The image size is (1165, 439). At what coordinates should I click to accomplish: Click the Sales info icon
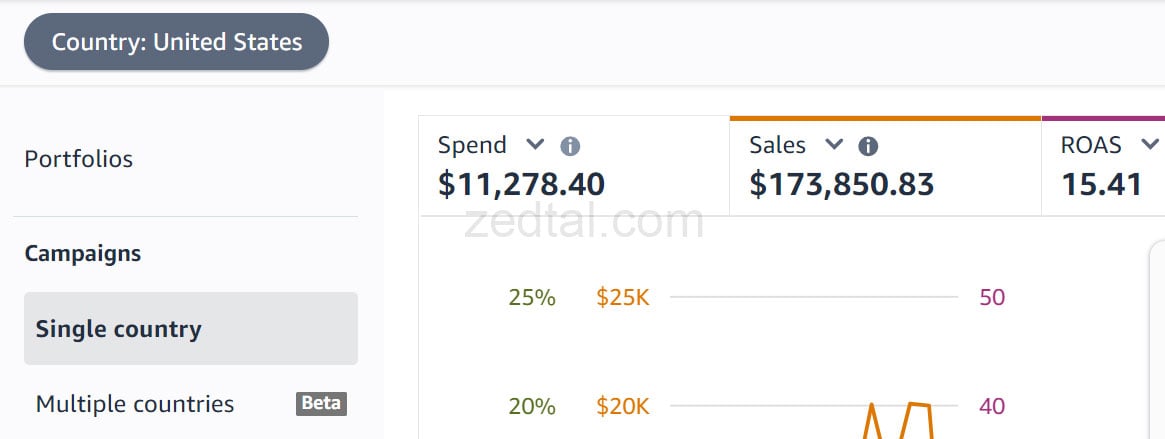868,147
